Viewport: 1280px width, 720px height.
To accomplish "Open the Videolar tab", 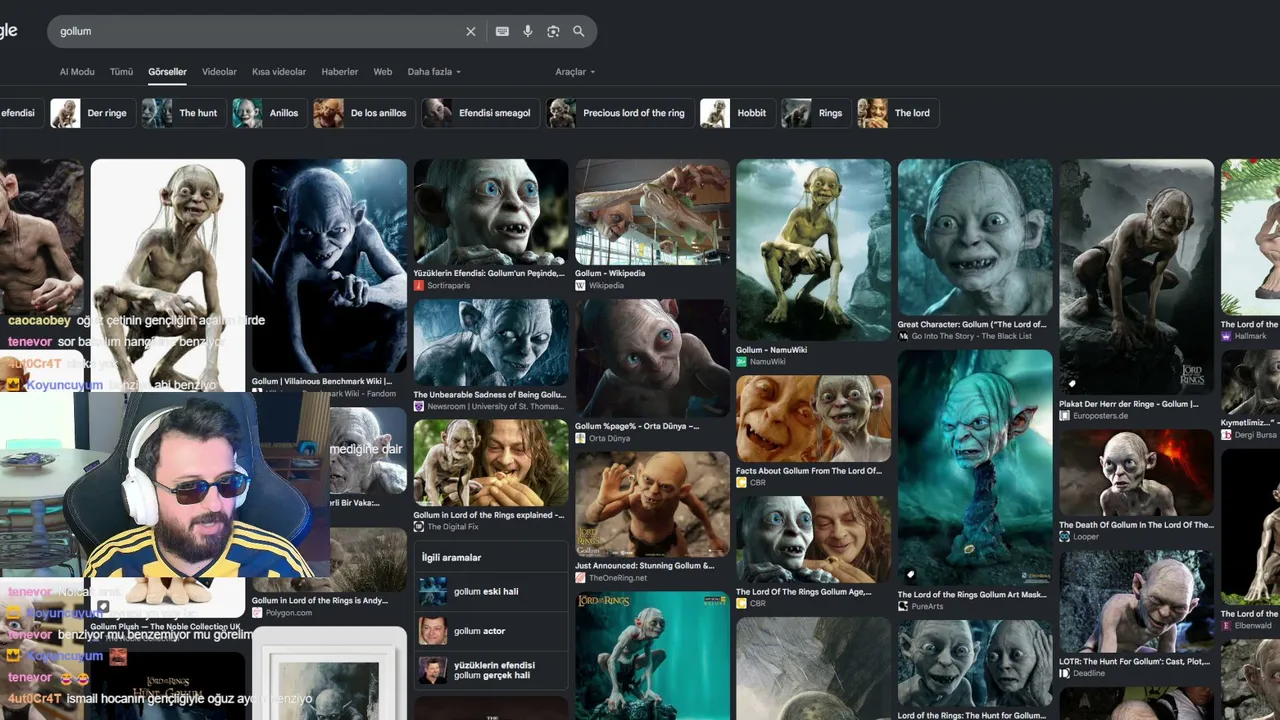I will 219,72.
